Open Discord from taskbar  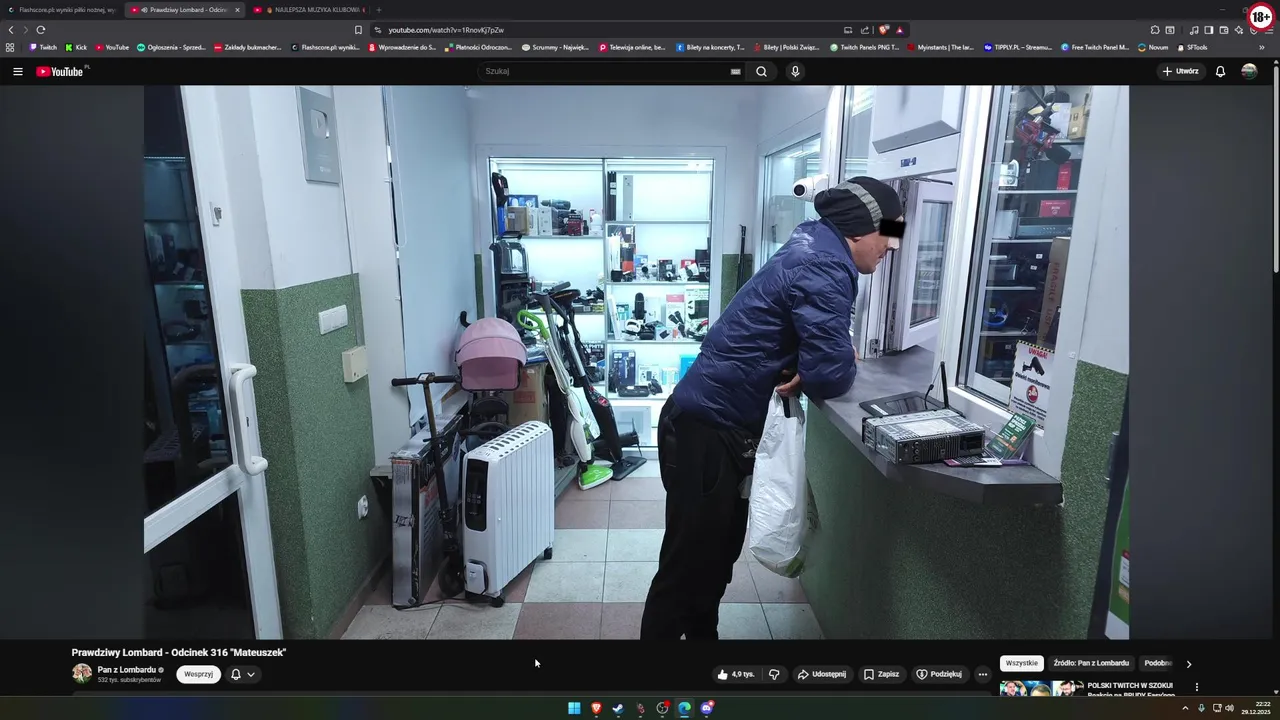(707, 708)
